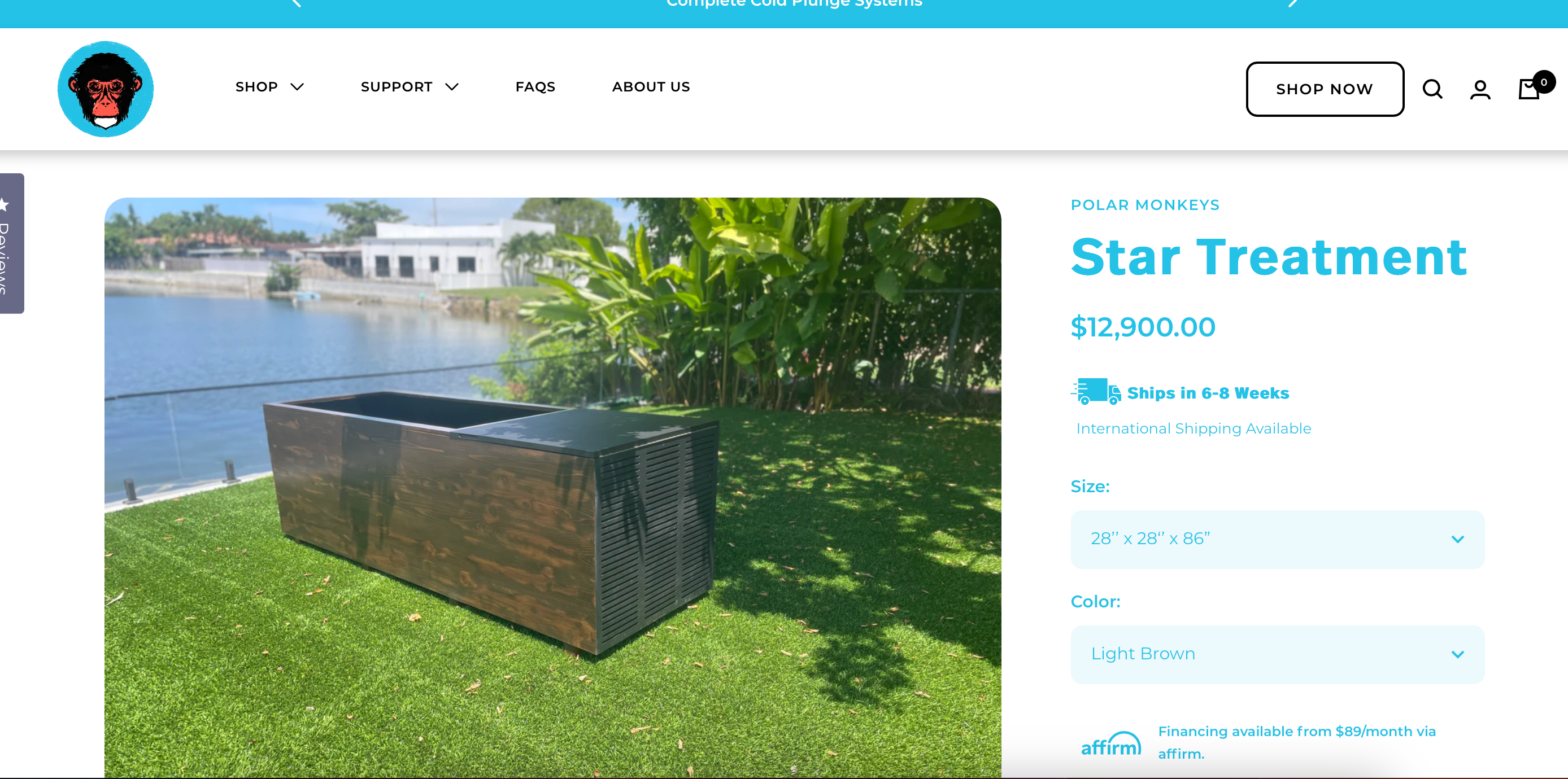Screen dimensions: 1568x779
Task: Click the Polar Monkeys chimp logo
Action: pyautogui.click(x=105, y=89)
